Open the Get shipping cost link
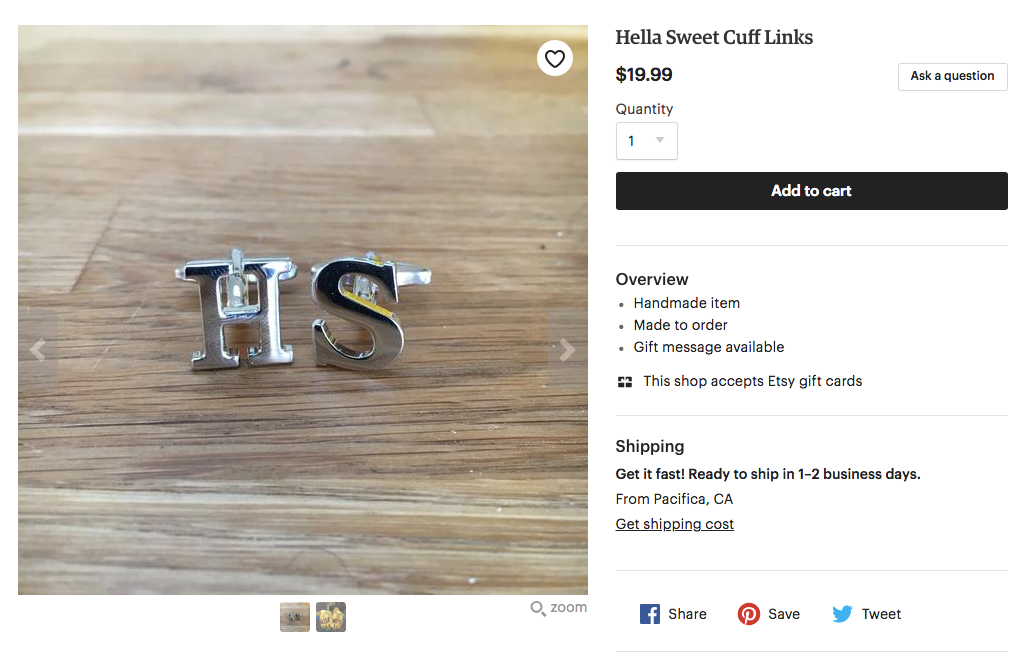 click(x=674, y=524)
